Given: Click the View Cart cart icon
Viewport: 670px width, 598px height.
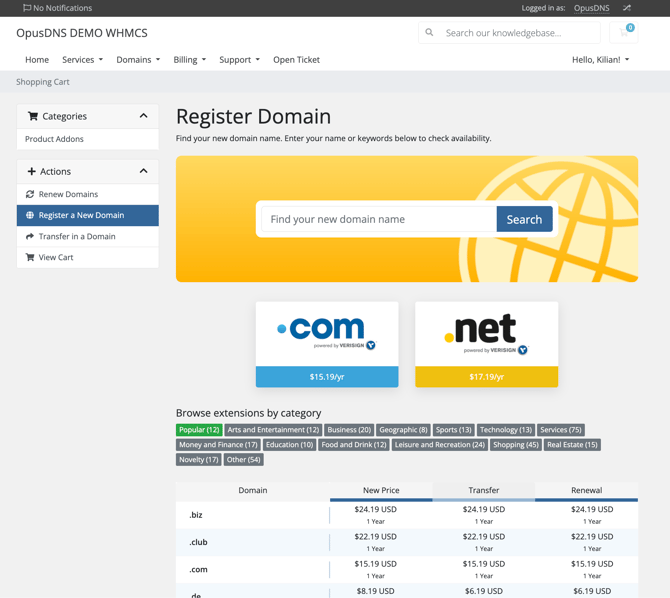Looking at the screenshot, I should (30, 257).
